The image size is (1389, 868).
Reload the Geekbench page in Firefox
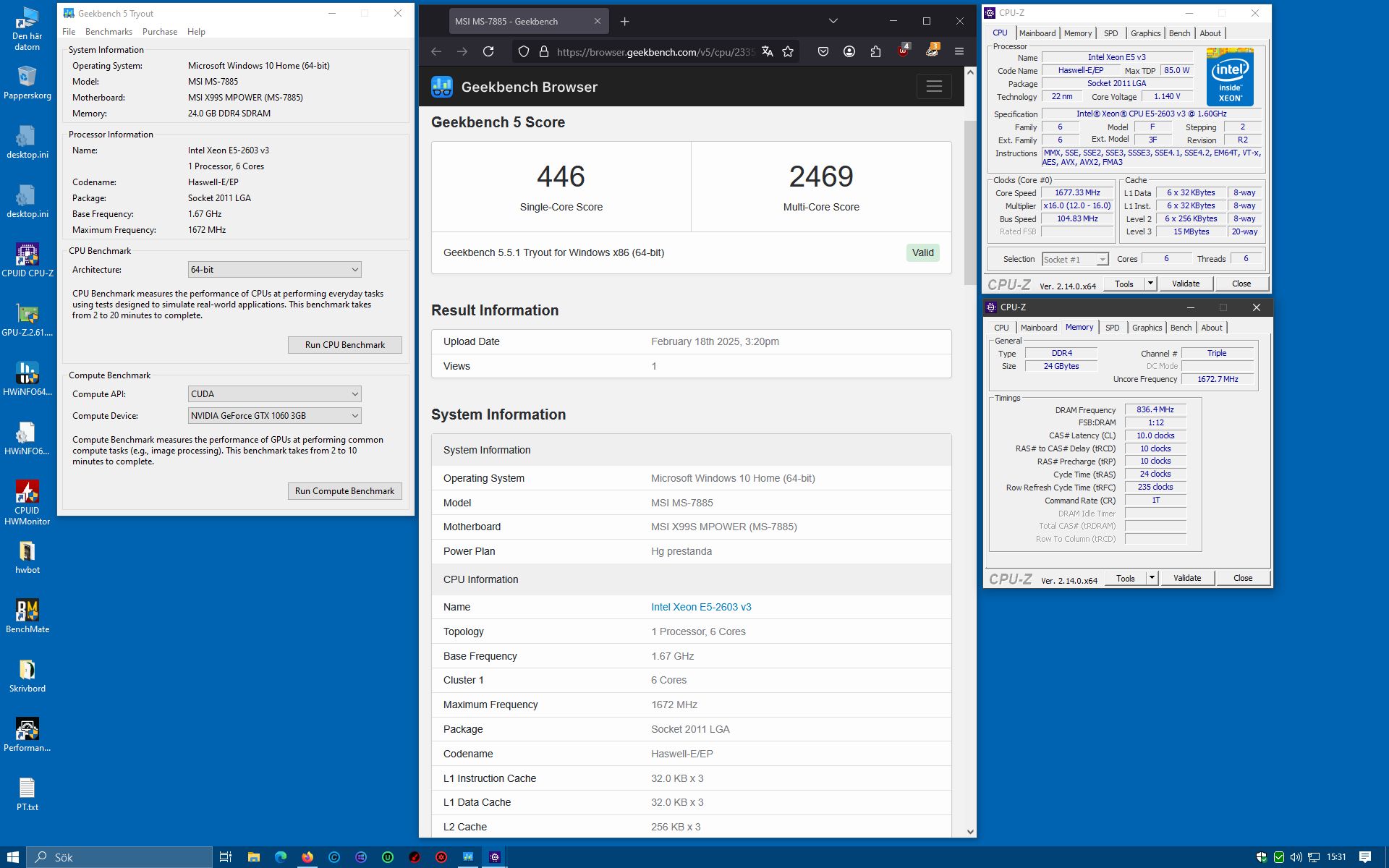click(488, 51)
